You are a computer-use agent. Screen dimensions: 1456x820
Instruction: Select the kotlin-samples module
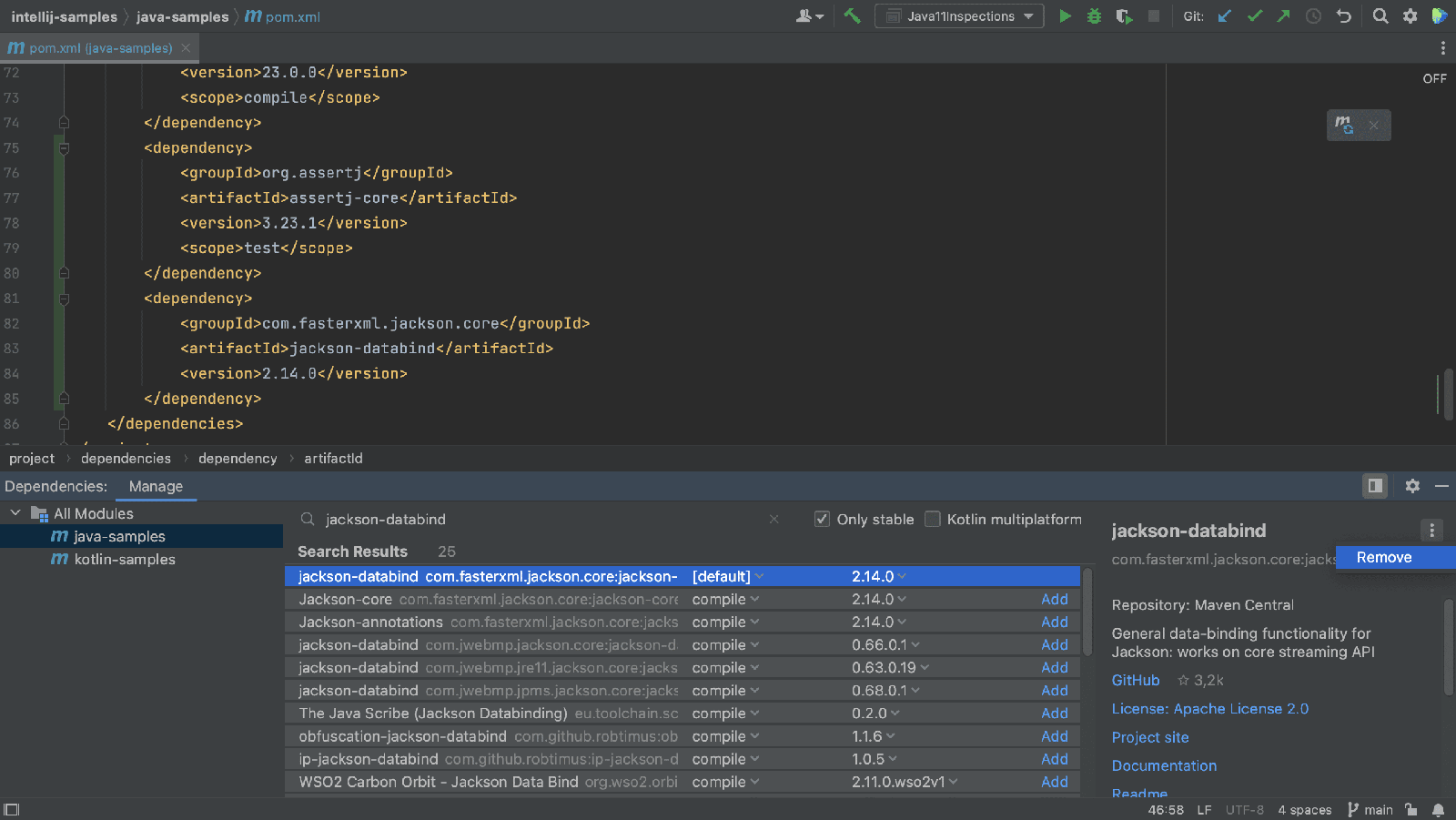(x=124, y=559)
